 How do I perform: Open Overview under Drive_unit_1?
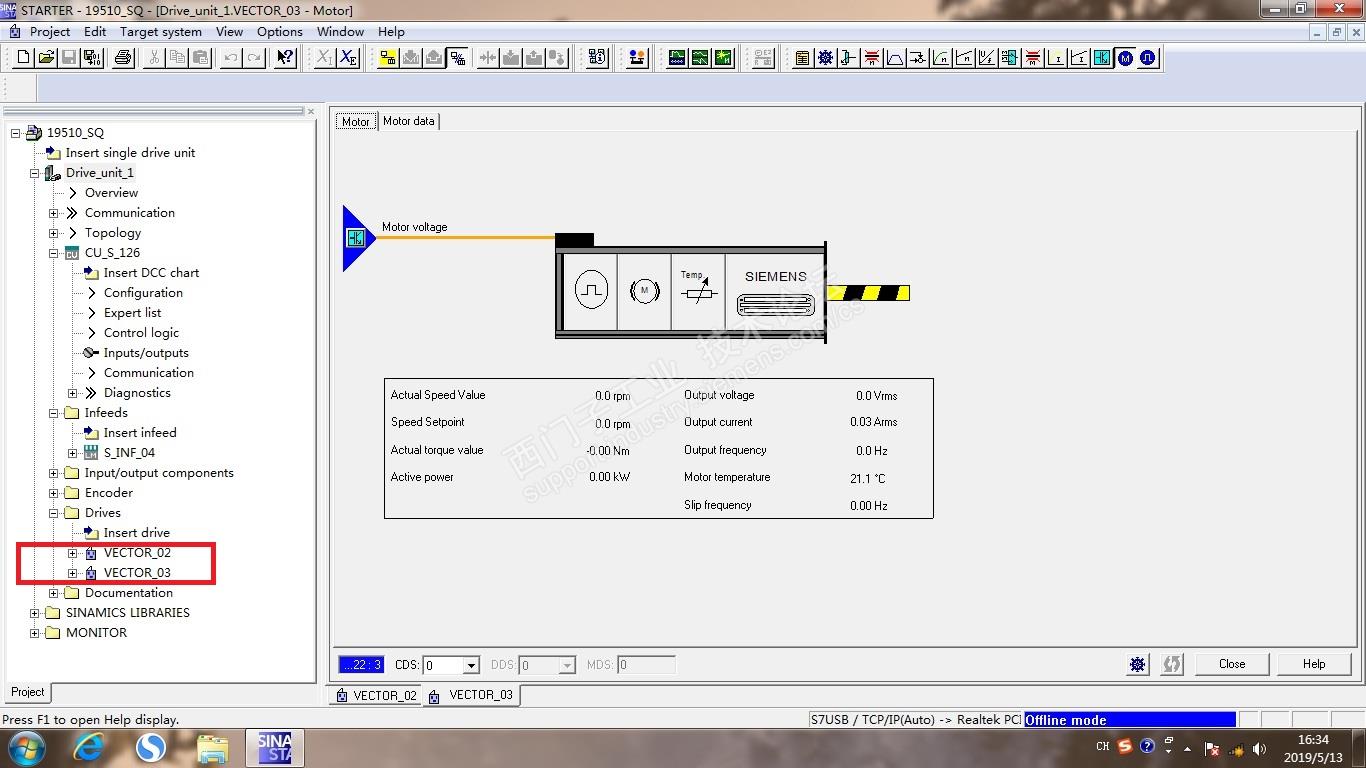pyautogui.click(x=111, y=193)
